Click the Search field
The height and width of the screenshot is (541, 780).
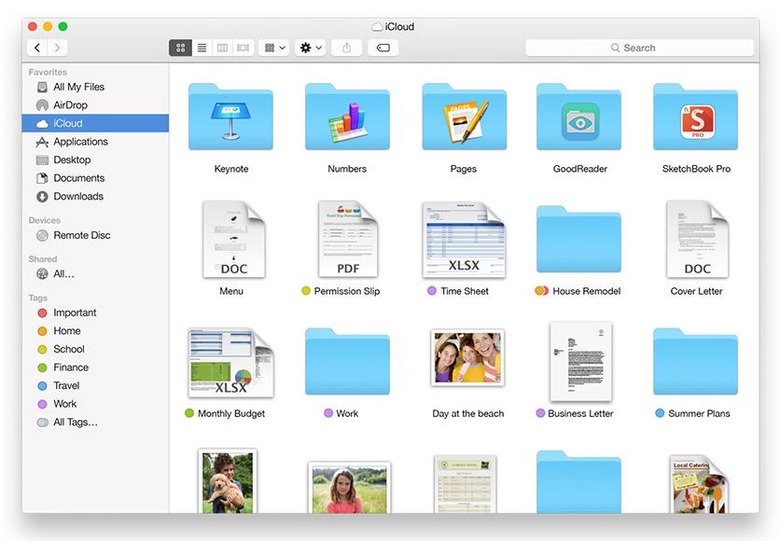639,48
